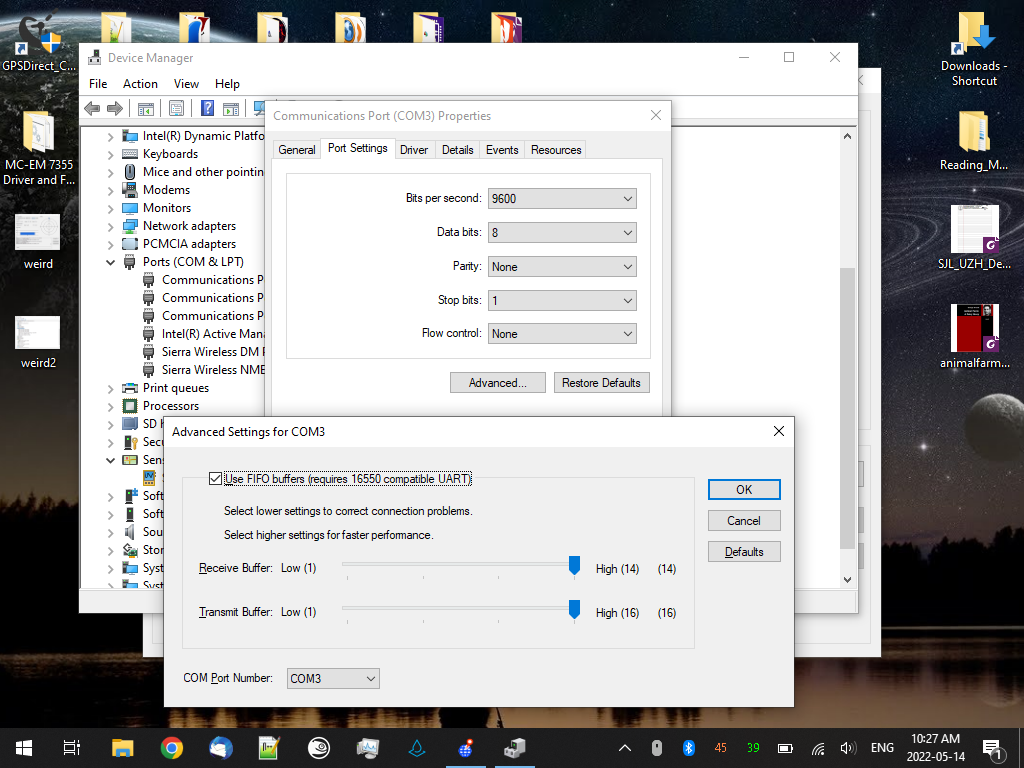Click the Transmit Buffer slider handle
Viewport: 1024px width, 768px height.
click(x=574, y=609)
